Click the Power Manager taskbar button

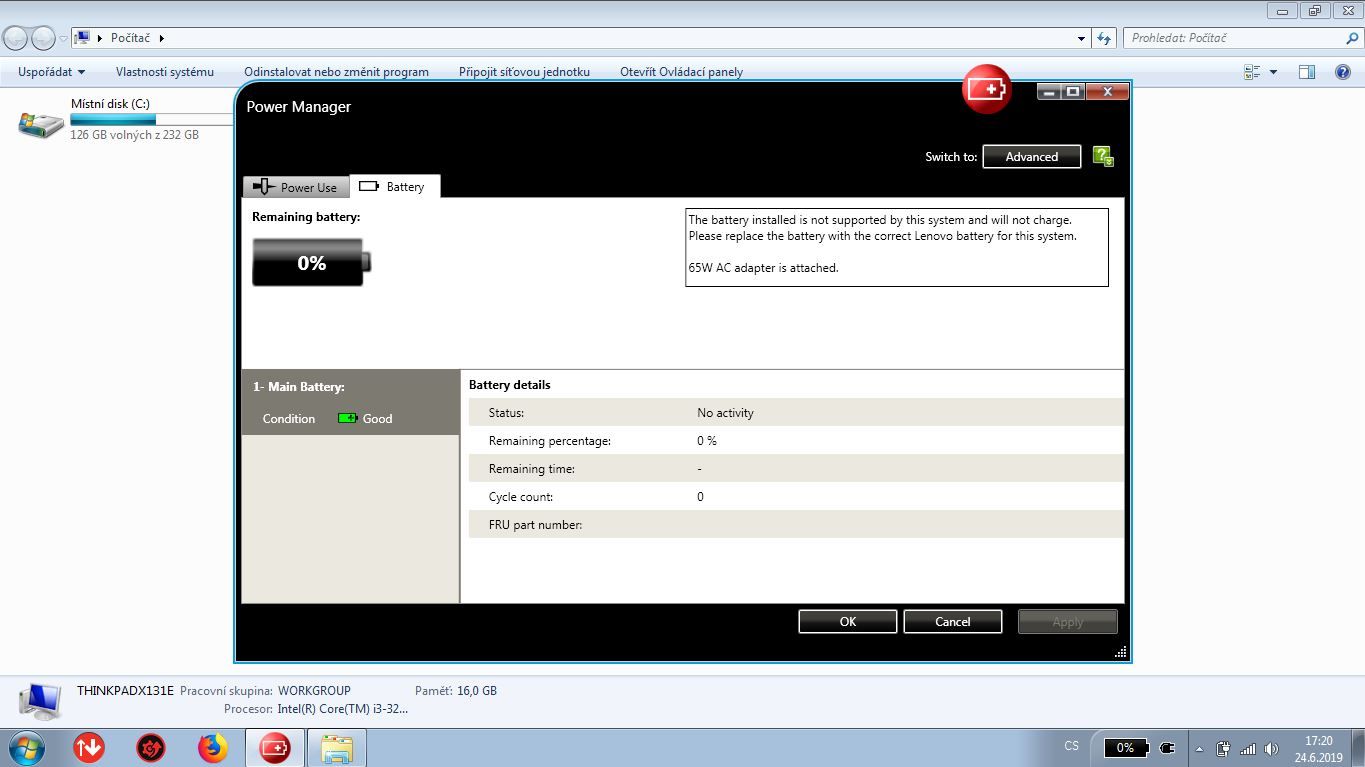pos(274,748)
